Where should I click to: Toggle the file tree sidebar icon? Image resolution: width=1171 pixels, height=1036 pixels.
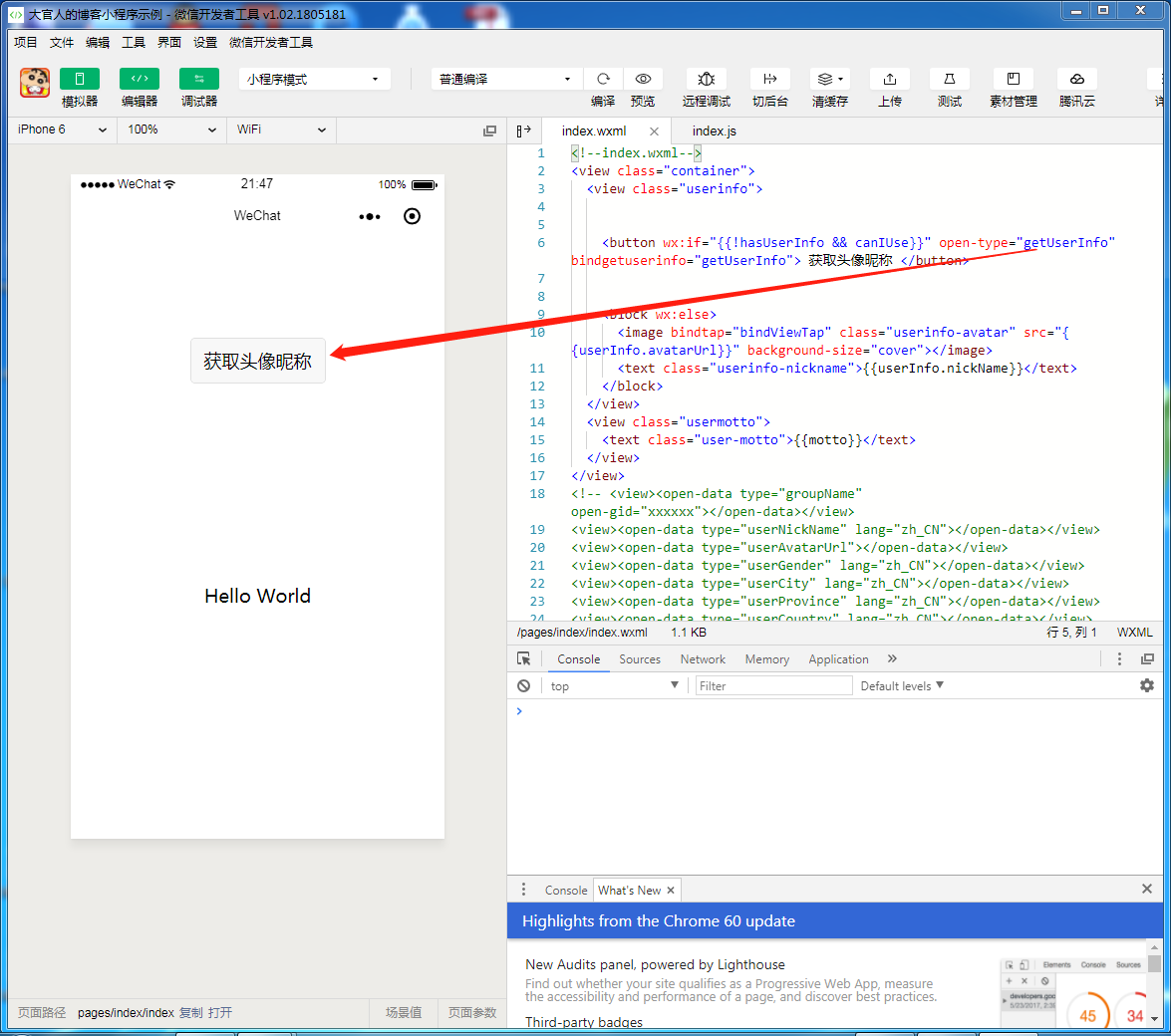pos(523,130)
